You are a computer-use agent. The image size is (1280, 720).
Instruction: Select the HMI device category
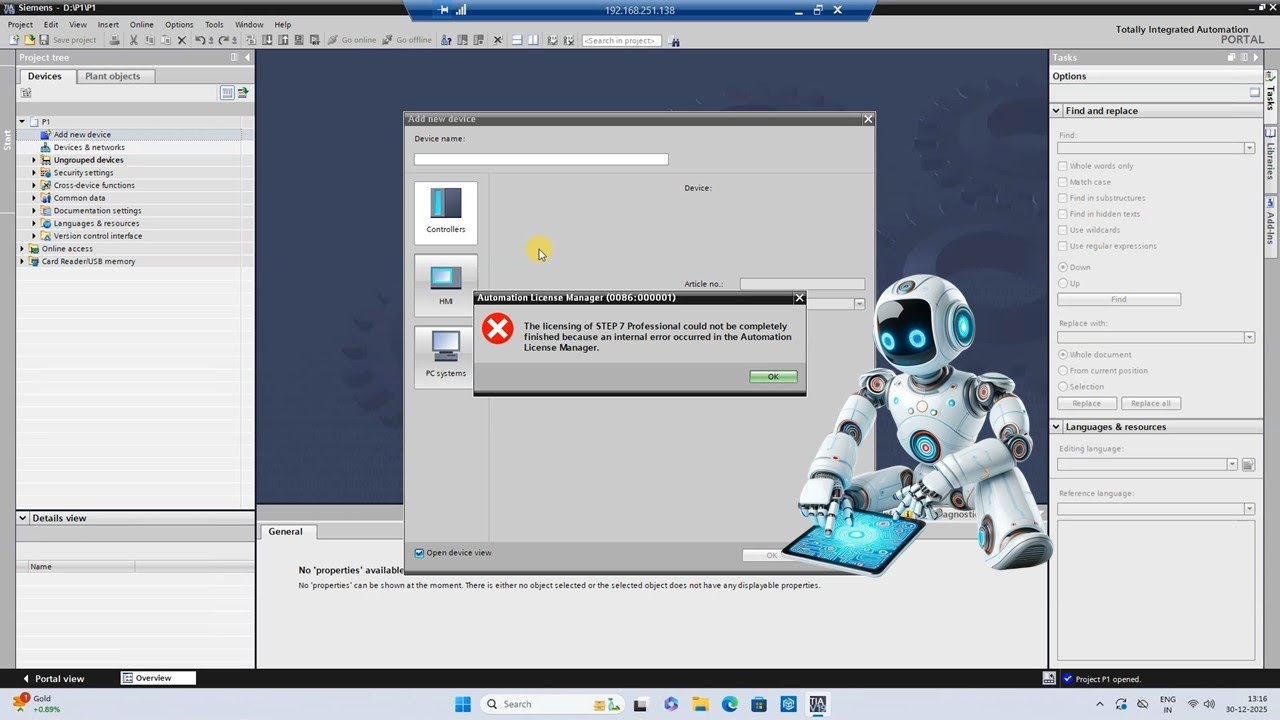coord(446,284)
